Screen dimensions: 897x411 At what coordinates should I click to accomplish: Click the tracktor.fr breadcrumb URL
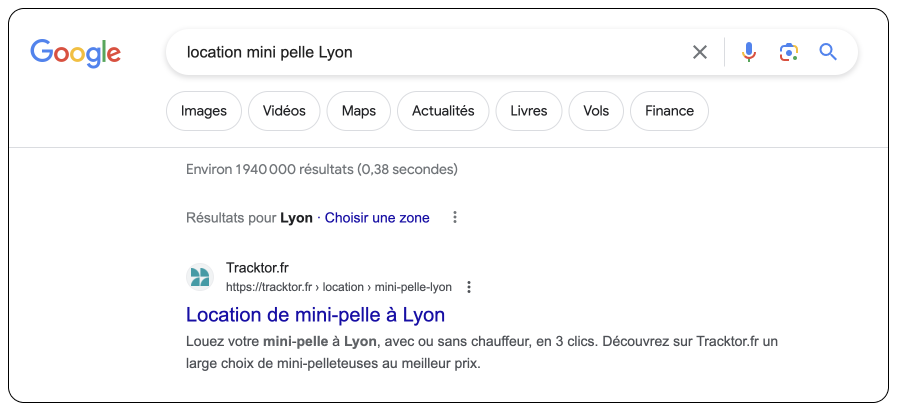tap(339, 287)
